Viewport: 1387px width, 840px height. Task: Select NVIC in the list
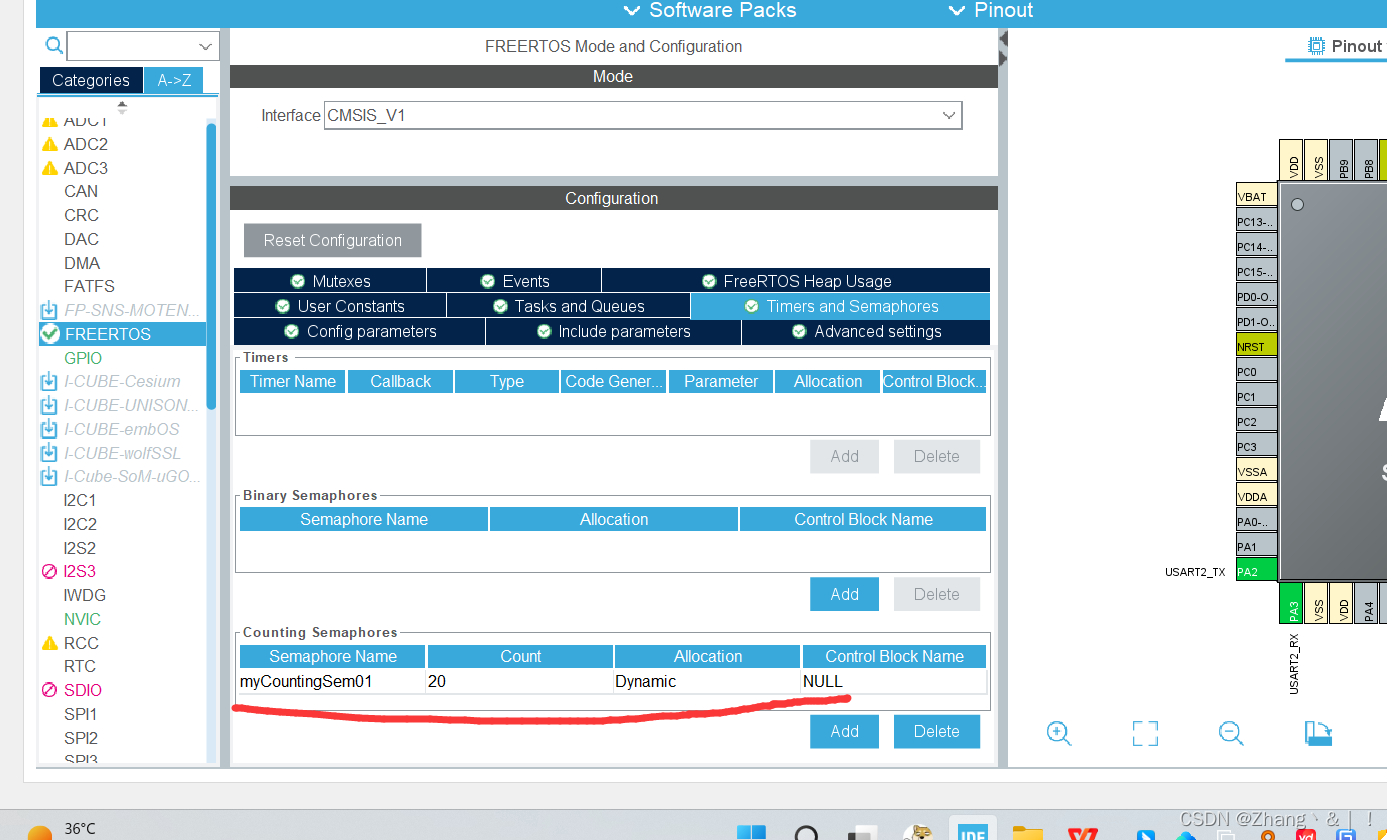click(x=82, y=619)
